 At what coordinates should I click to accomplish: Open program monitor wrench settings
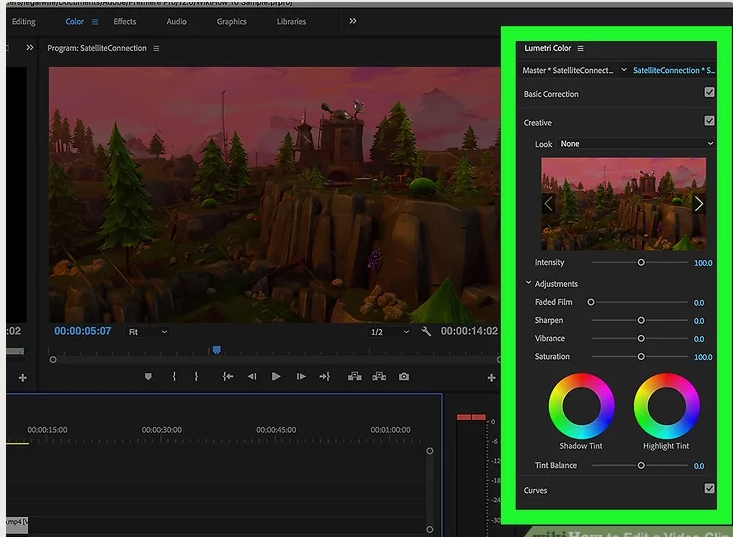[x=426, y=331]
